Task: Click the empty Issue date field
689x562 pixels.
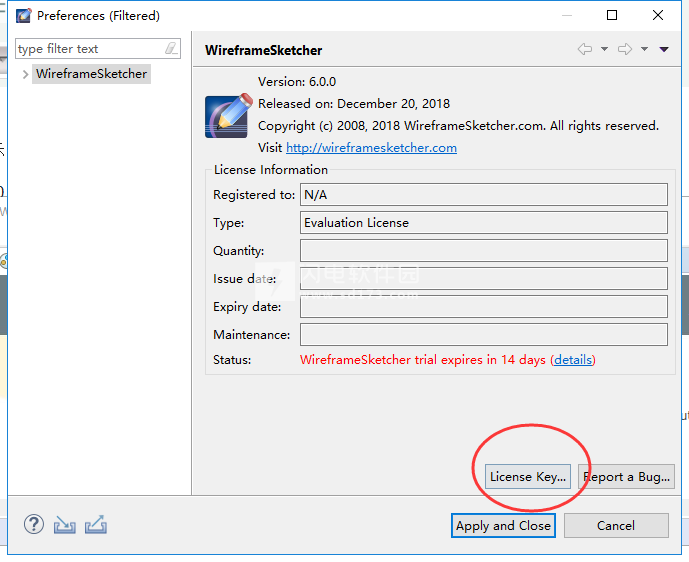Action: [x=484, y=279]
